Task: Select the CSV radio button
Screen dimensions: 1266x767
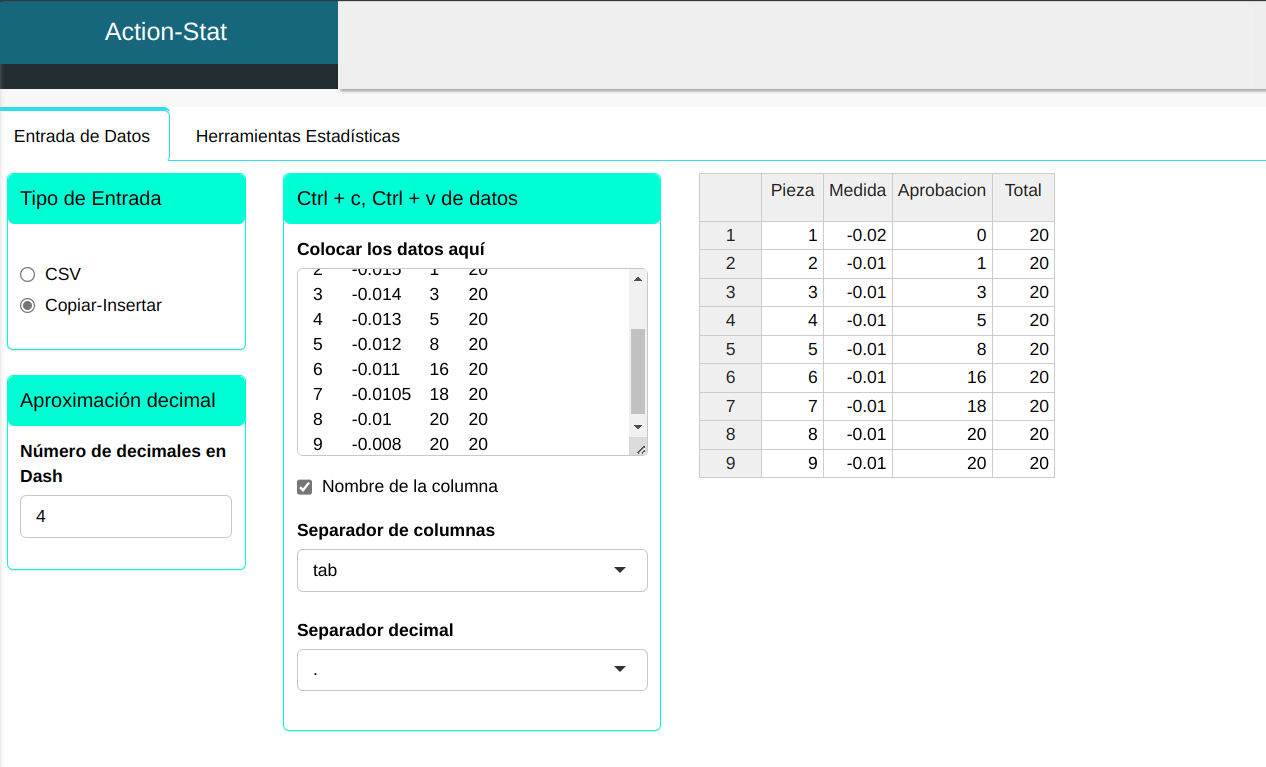Action: coord(28,274)
